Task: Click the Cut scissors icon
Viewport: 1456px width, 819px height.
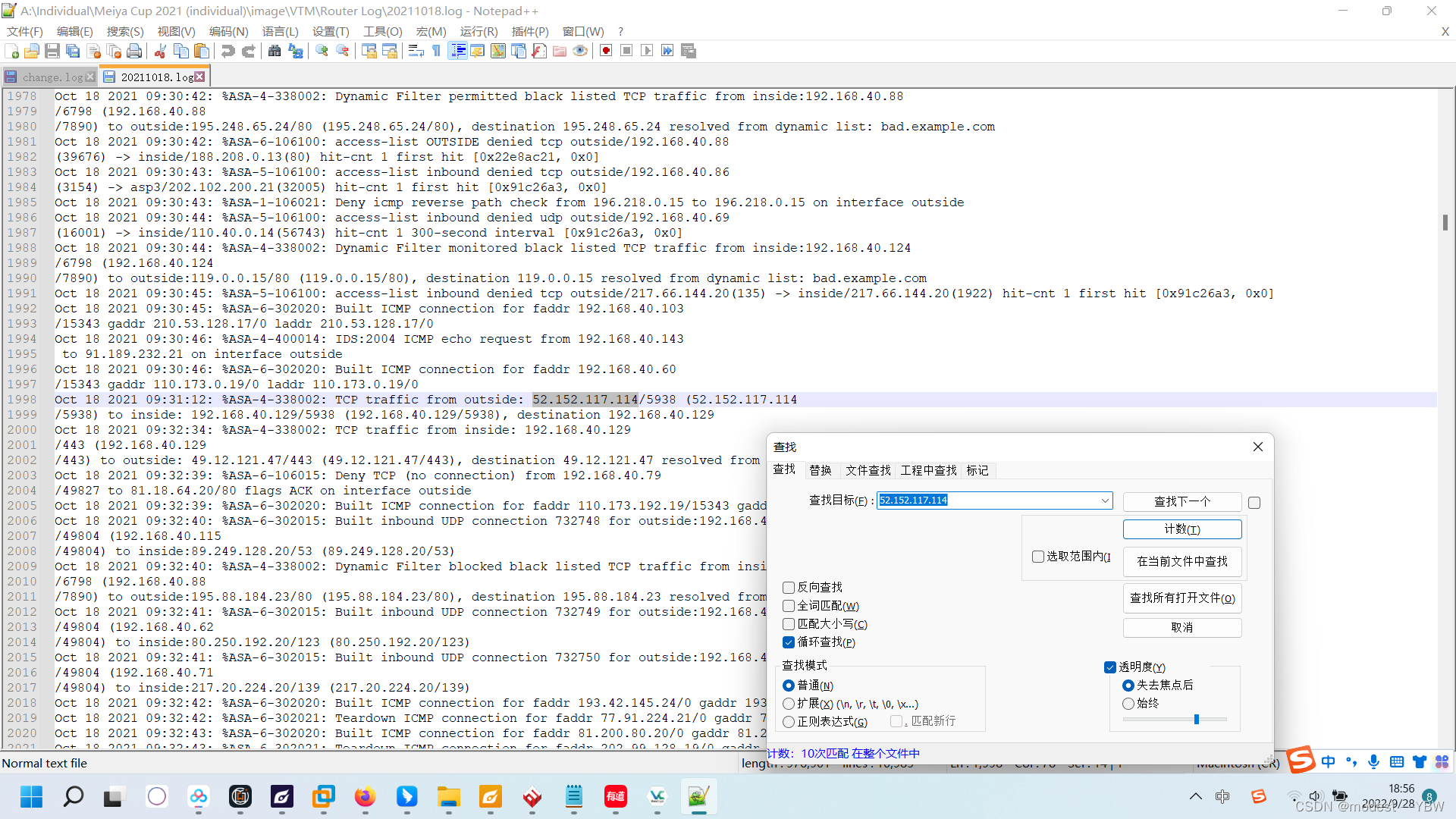Action: tap(160, 51)
